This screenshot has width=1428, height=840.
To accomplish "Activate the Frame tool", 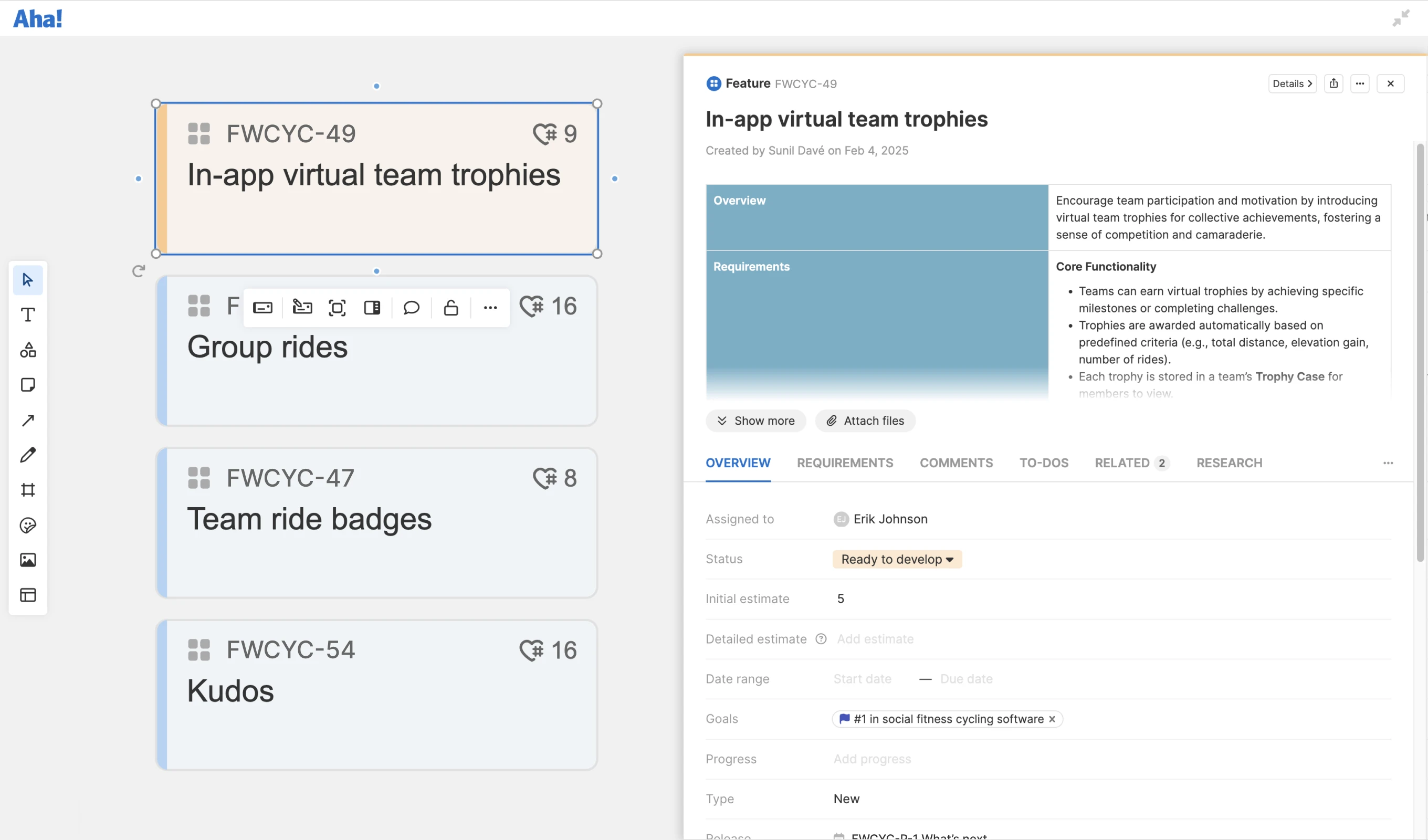I will (x=28, y=490).
